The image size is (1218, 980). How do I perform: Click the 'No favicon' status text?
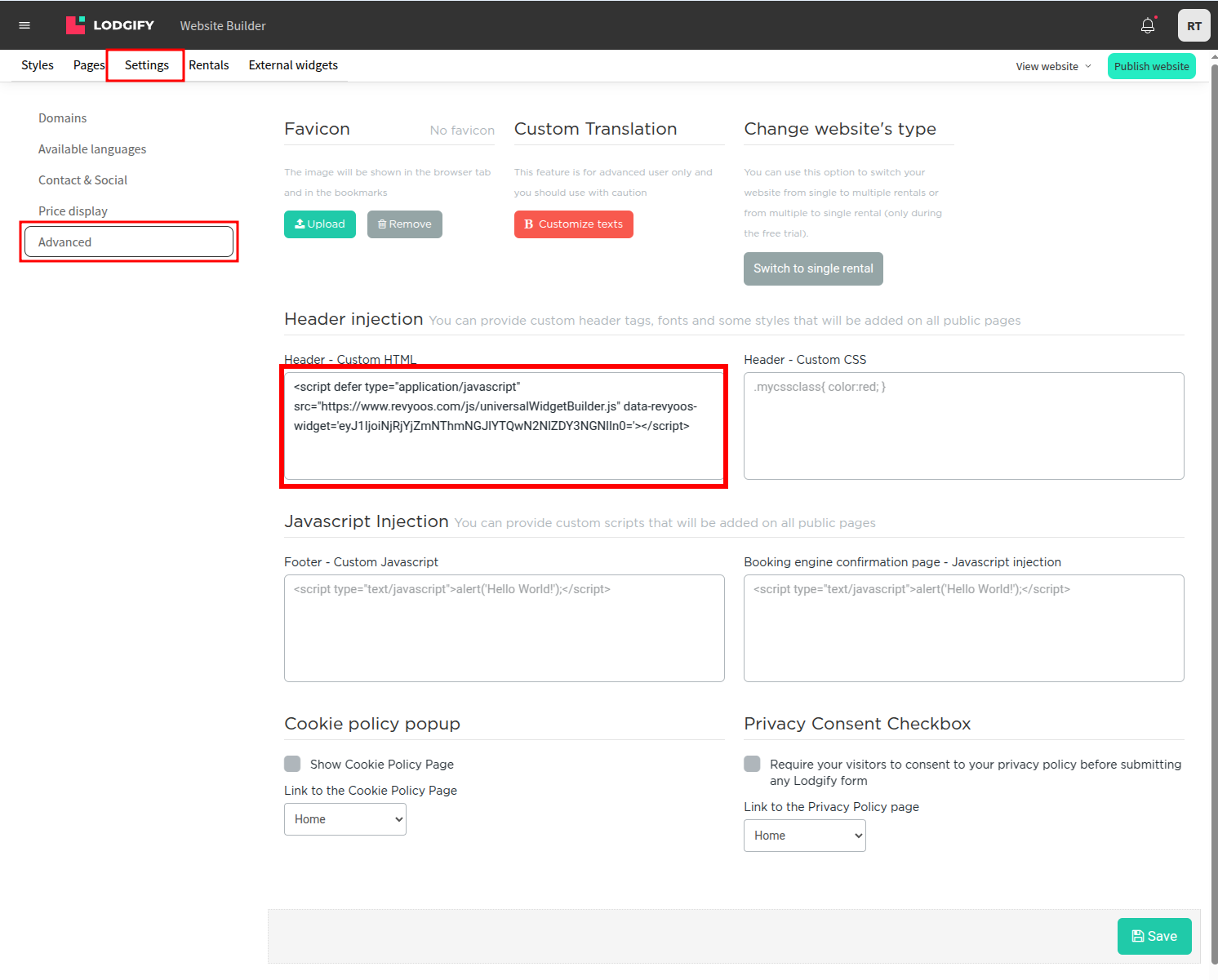462,131
